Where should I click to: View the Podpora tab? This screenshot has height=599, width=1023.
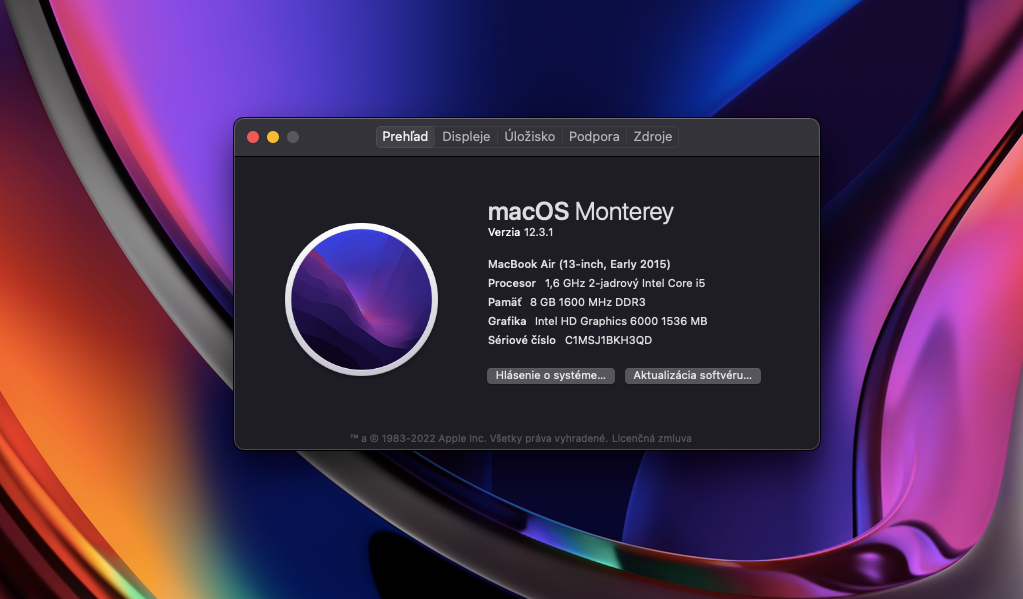pos(593,136)
